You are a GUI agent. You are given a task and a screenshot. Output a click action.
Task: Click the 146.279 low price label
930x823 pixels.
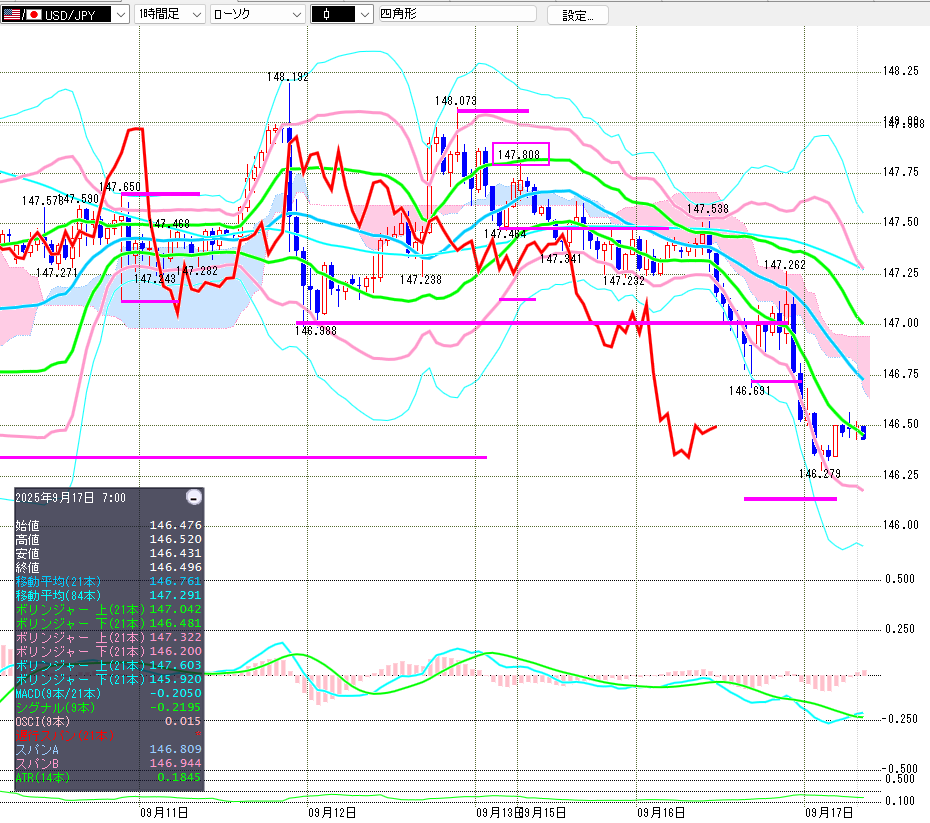[819, 473]
